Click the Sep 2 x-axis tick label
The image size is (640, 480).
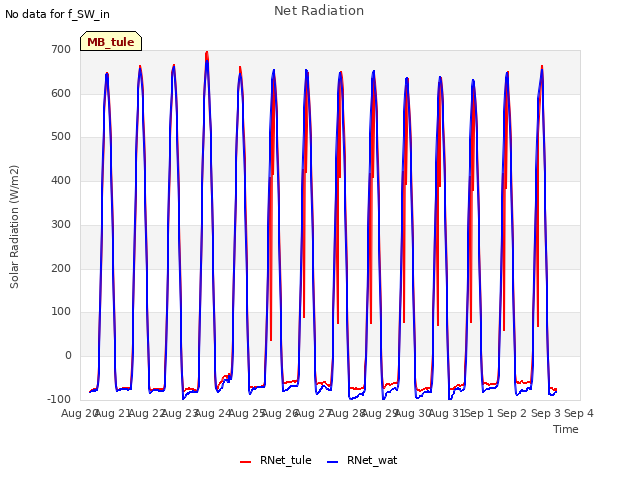[512, 413]
